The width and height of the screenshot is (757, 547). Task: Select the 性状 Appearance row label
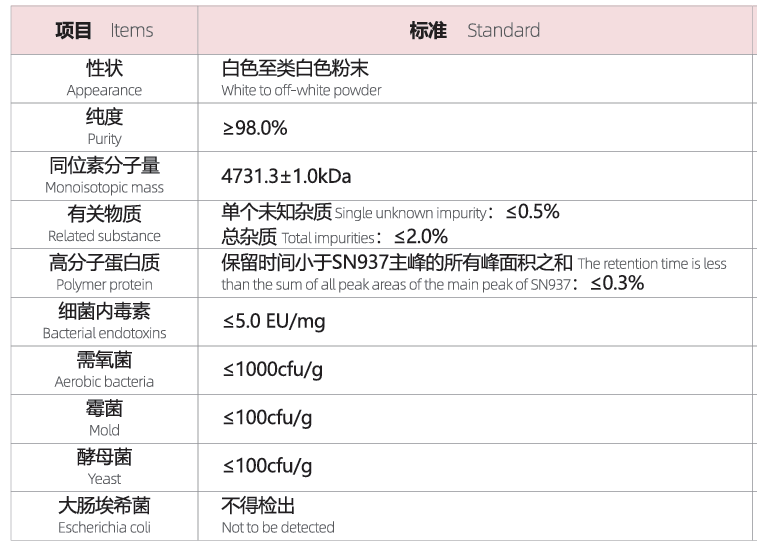pyautogui.click(x=104, y=78)
